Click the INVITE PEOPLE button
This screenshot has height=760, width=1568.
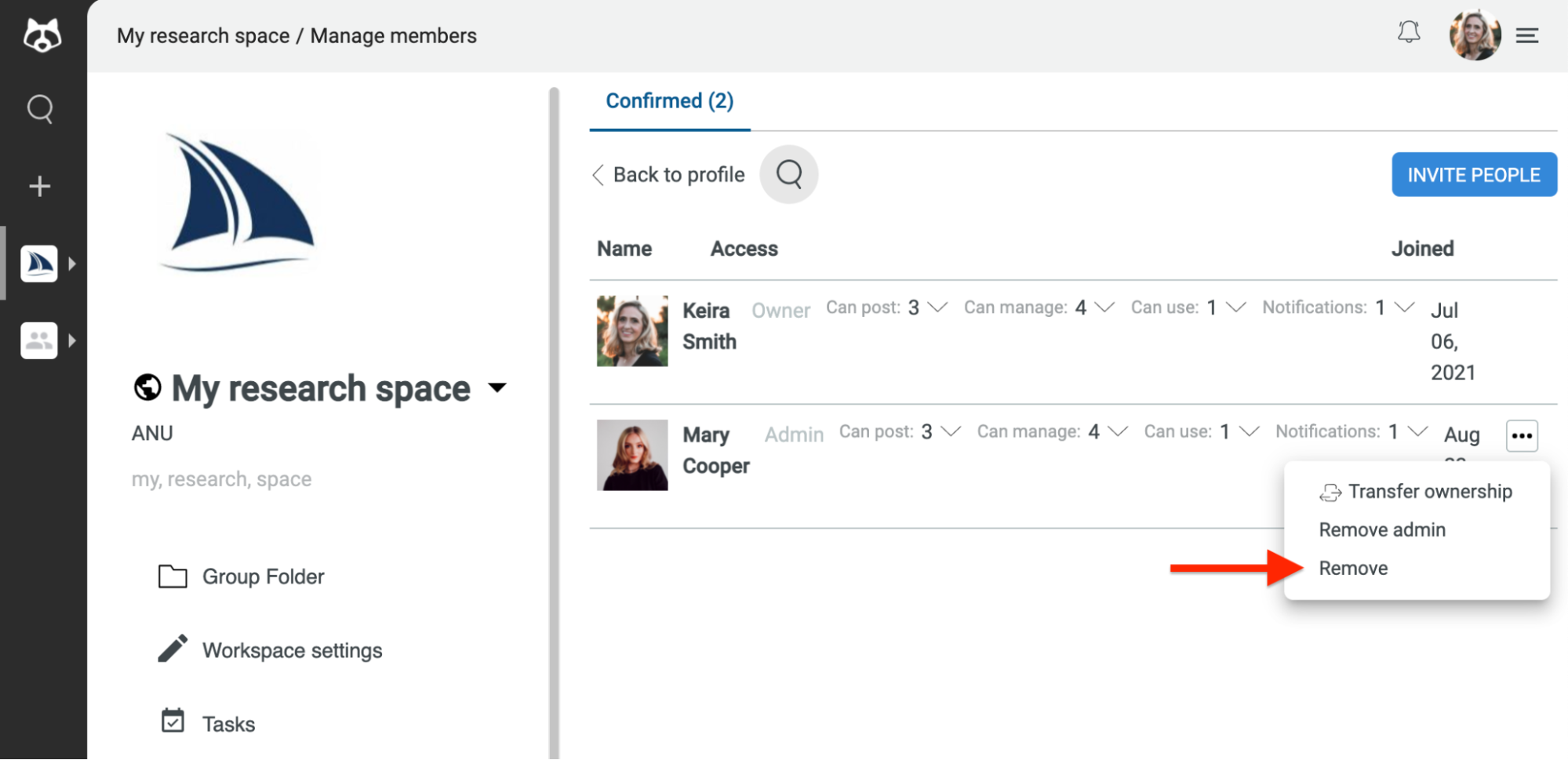1474,174
